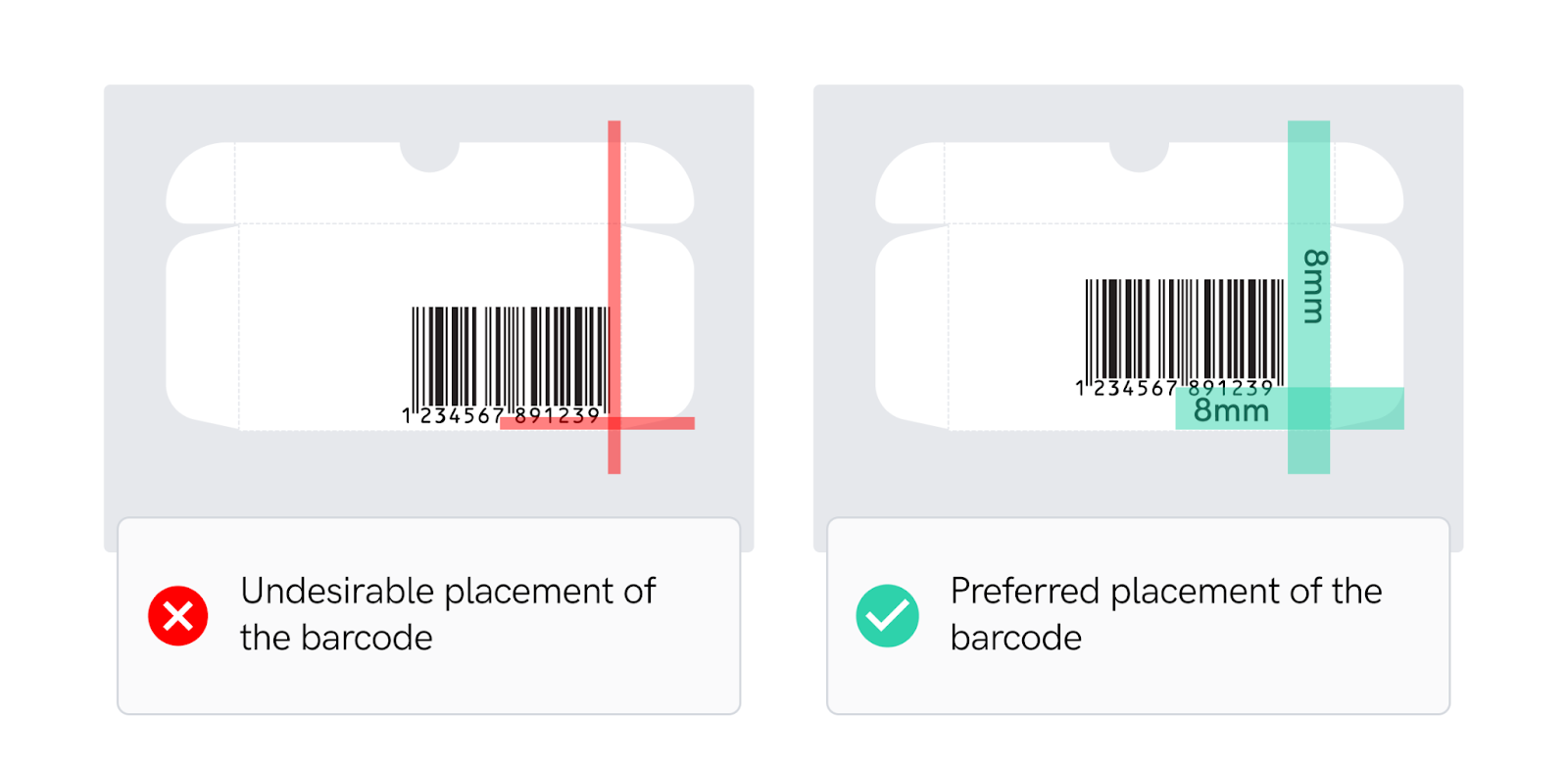Click the horizontal red guide line
Image resolution: width=1568 pixels, height=762 pixels.
pyautogui.click(x=597, y=423)
